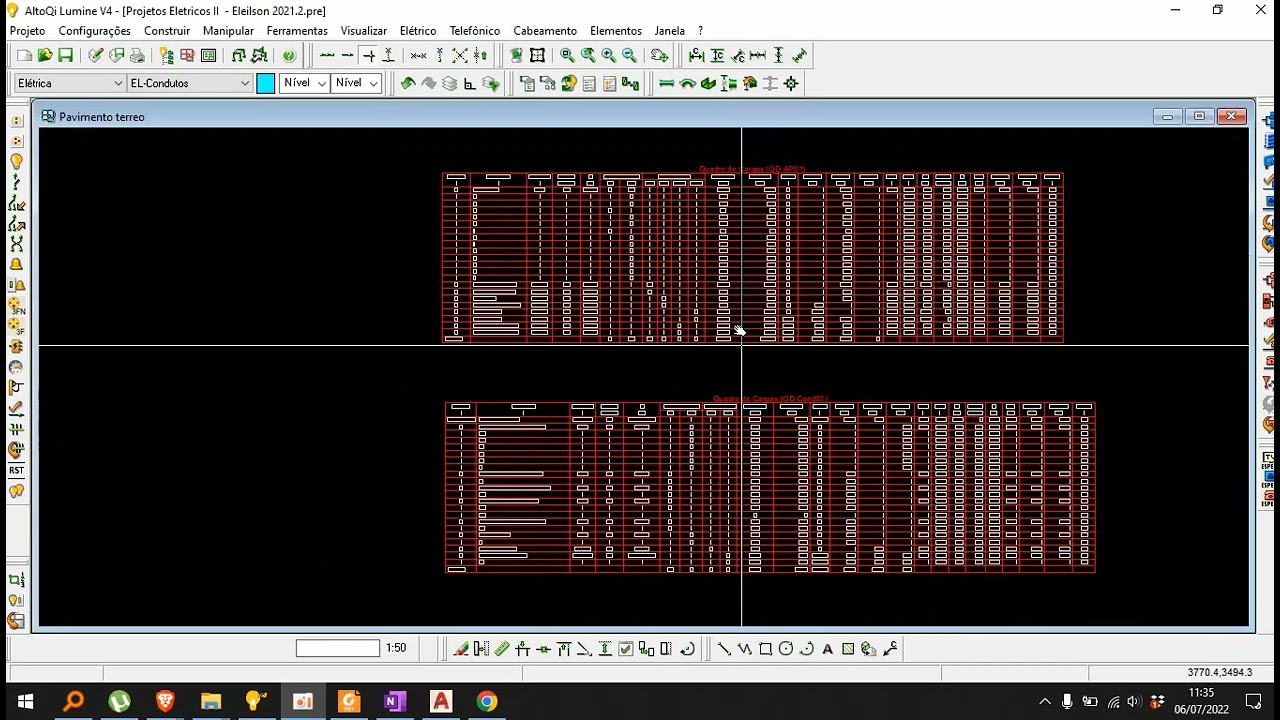Screen dimensions: 1280x720
Task: Open File Explorer from the taskbar
Action: (x=210, y=701)
